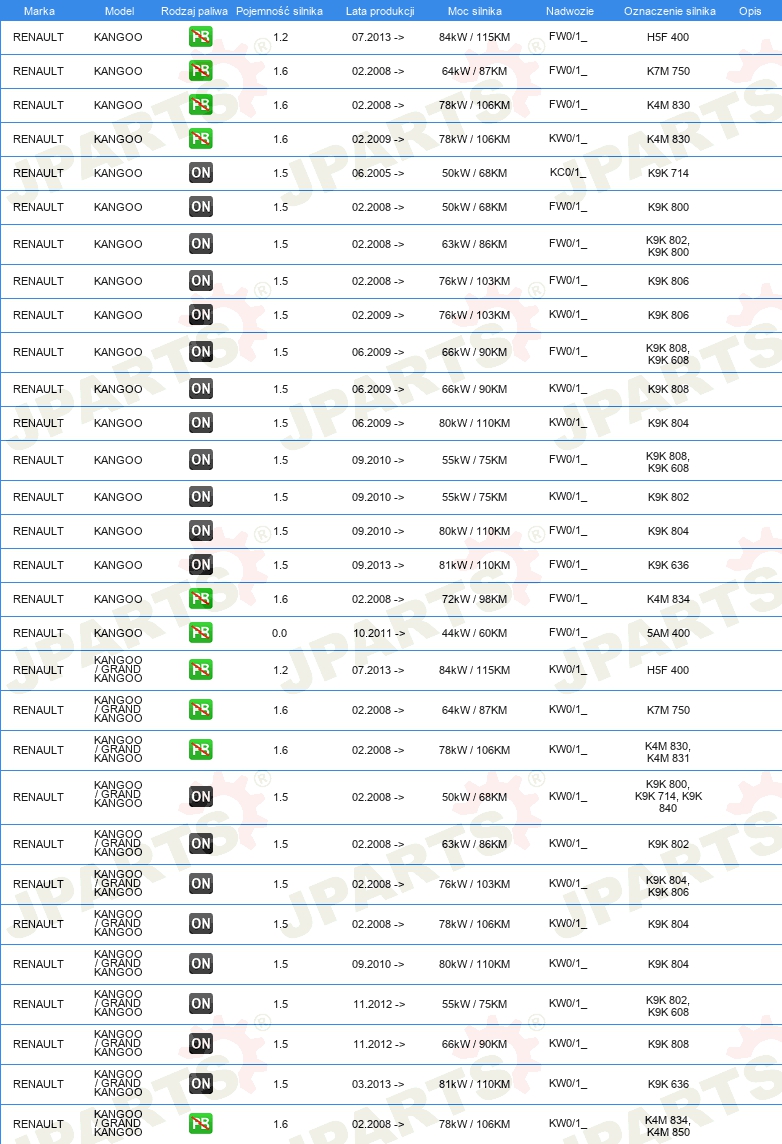Click the 1.2 capacity cell in the GRAND KANGOO H5F 400 row
This screenshot has width=782, height=1144.
281,670
